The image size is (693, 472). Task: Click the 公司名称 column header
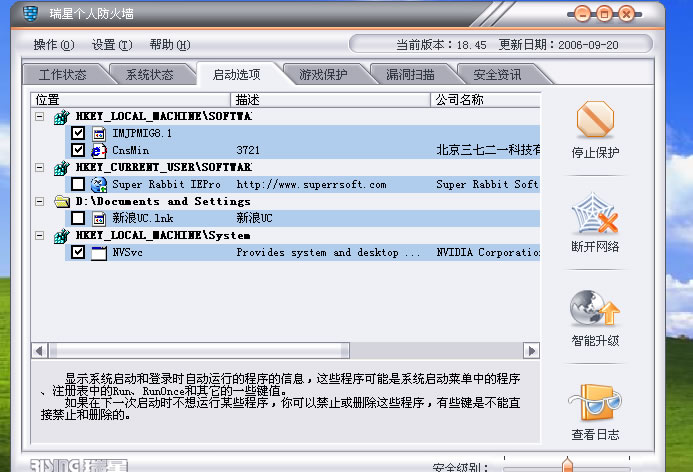click(x=485, y=100)
